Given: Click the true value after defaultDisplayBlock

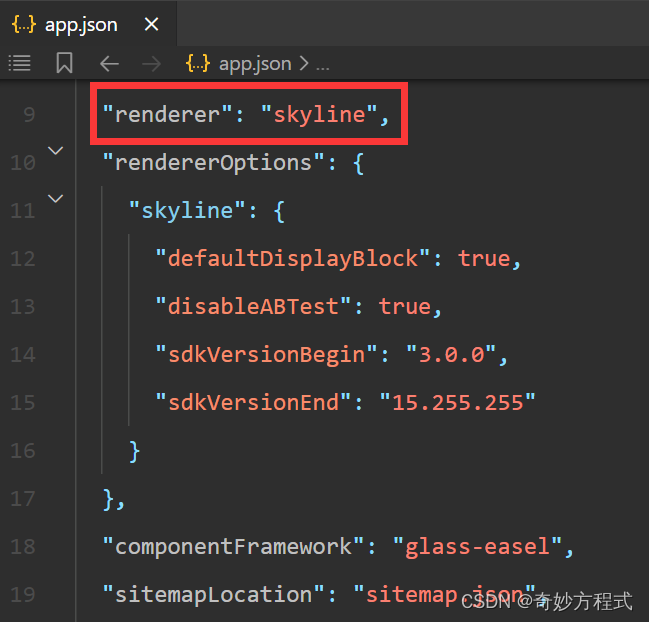Looking at the screenshot, I should coord(484,259).
